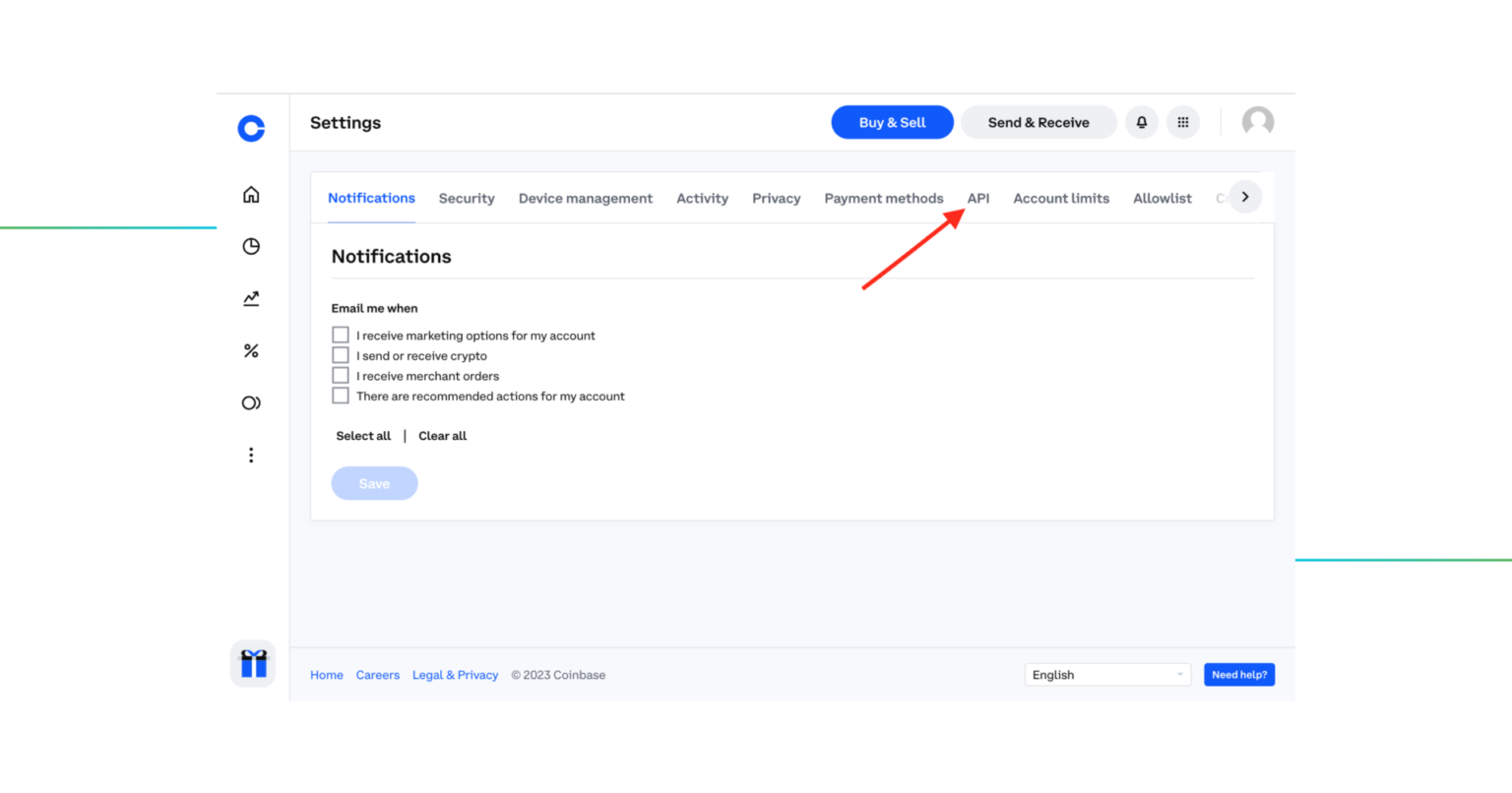Select the Home icon in the sidebar

click(x=251, y=194)
